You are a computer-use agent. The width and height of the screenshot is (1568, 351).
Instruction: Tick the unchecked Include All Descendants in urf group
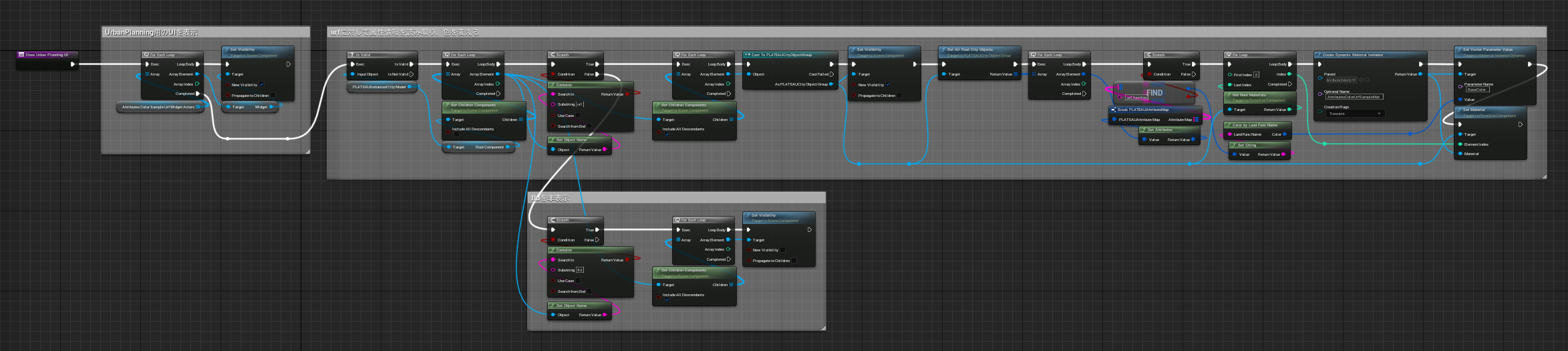coord(457,134)
